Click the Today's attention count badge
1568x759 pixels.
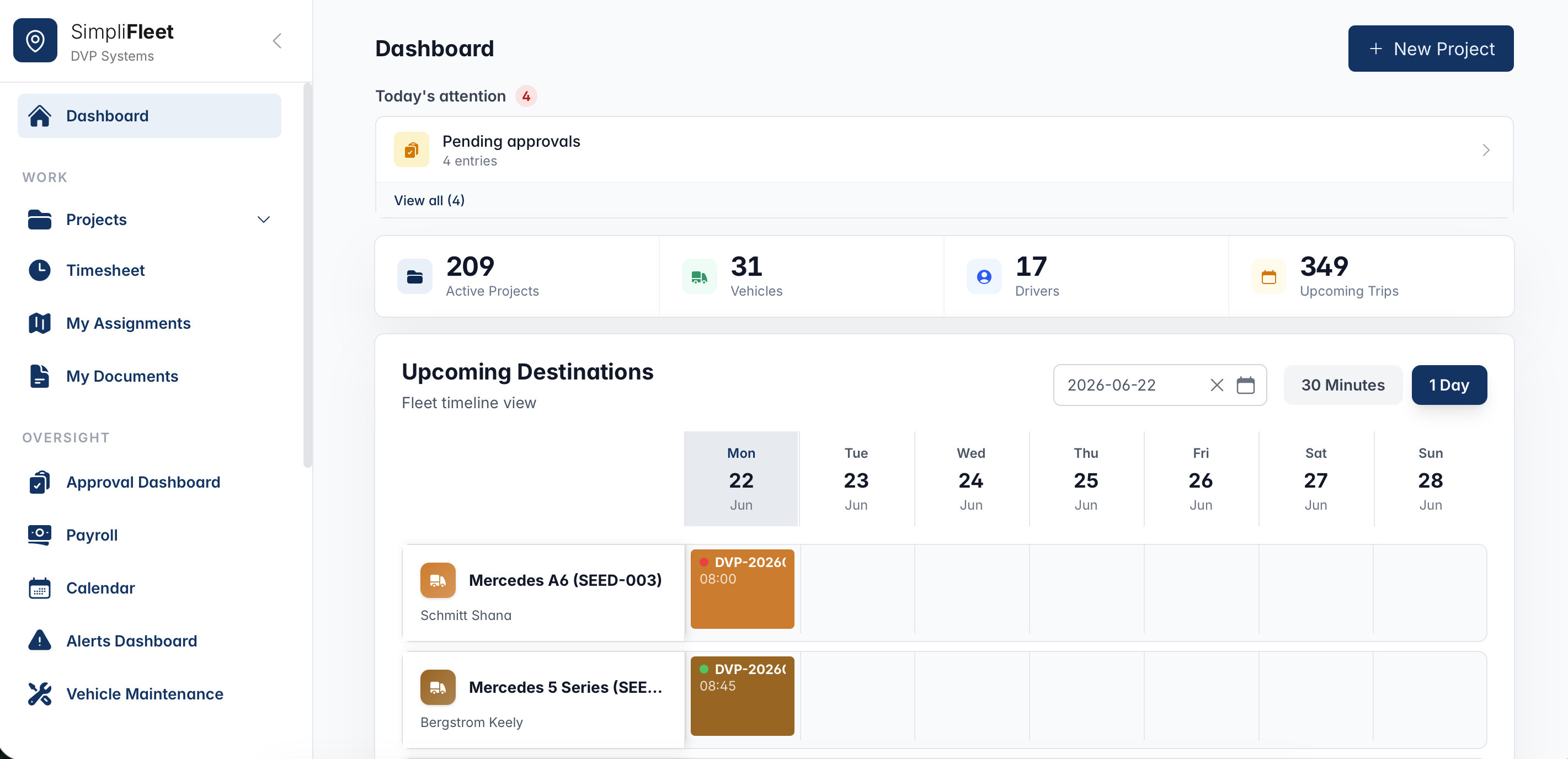[x=526, y=96]
